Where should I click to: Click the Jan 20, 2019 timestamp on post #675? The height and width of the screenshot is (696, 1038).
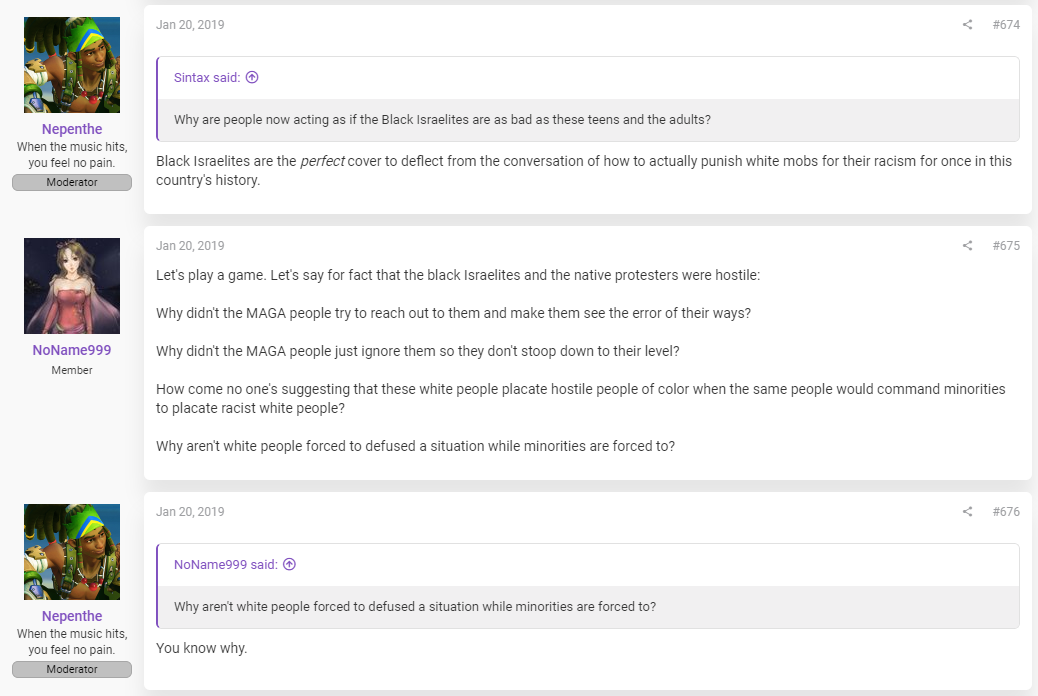tap(190, 246)
